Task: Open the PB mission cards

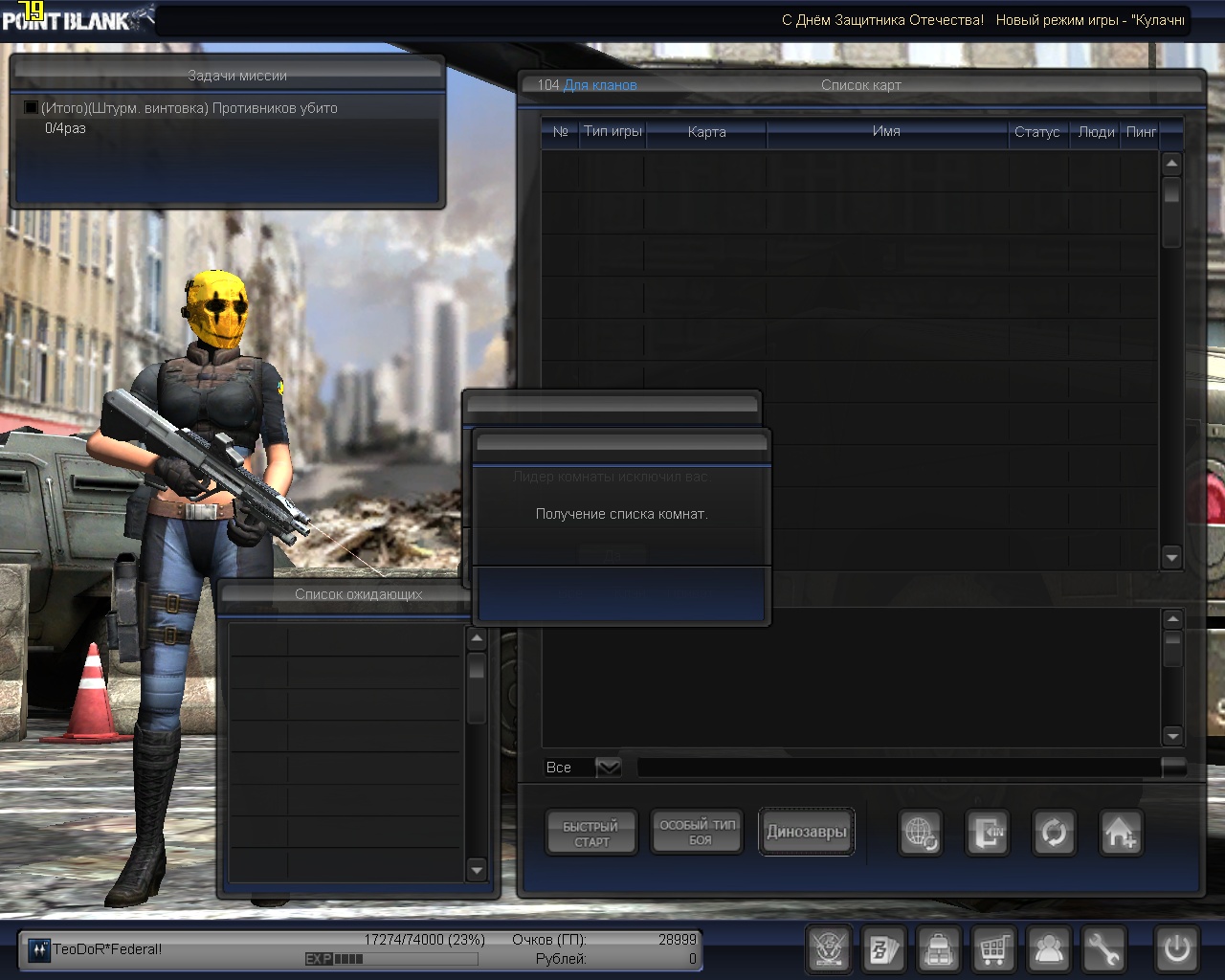Action: 883,949
